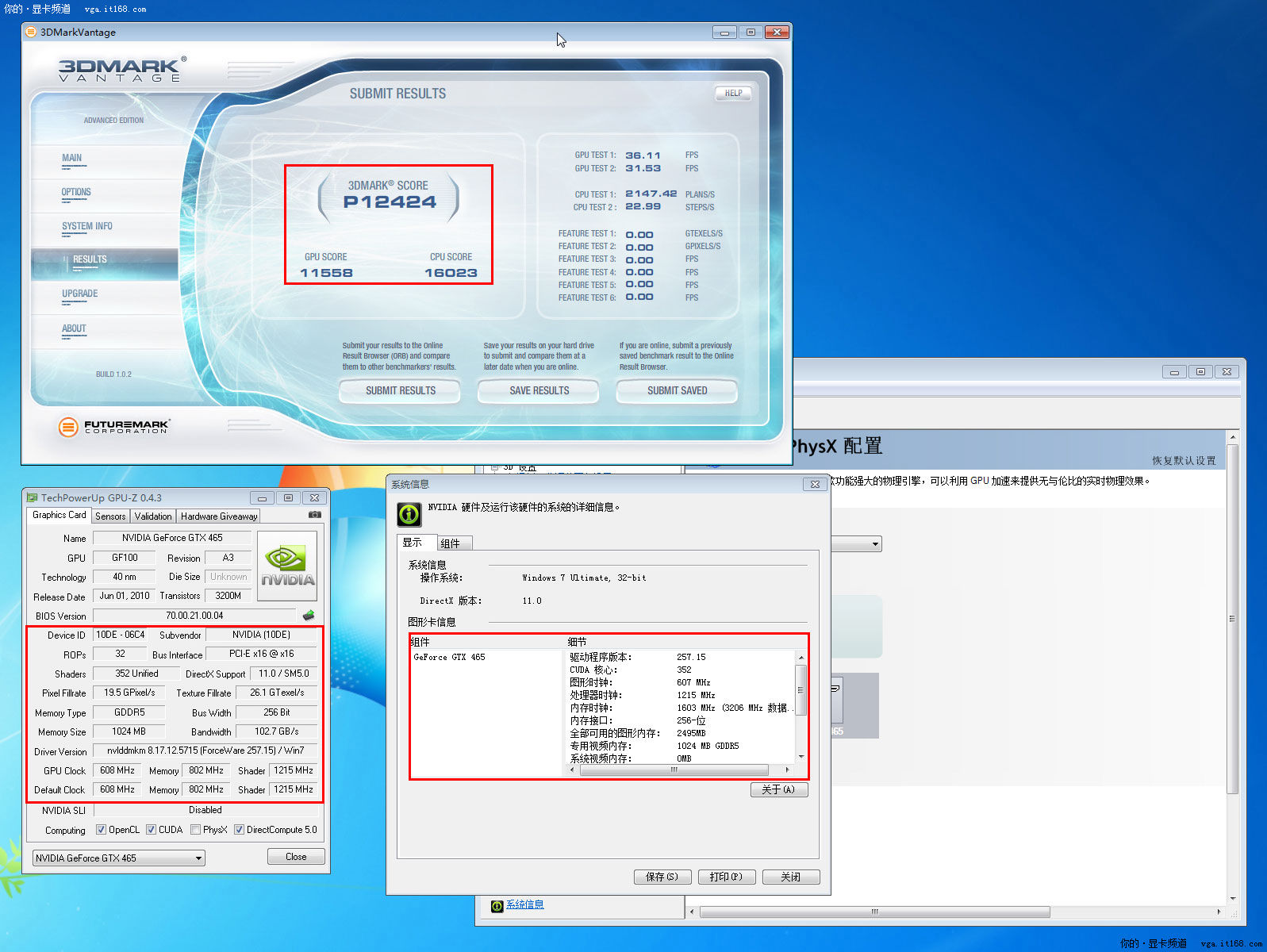This screenshot has width=1267, height=952.
Task: Select GeForce GTX 465 in 组件 list
Action: point(449,657)
